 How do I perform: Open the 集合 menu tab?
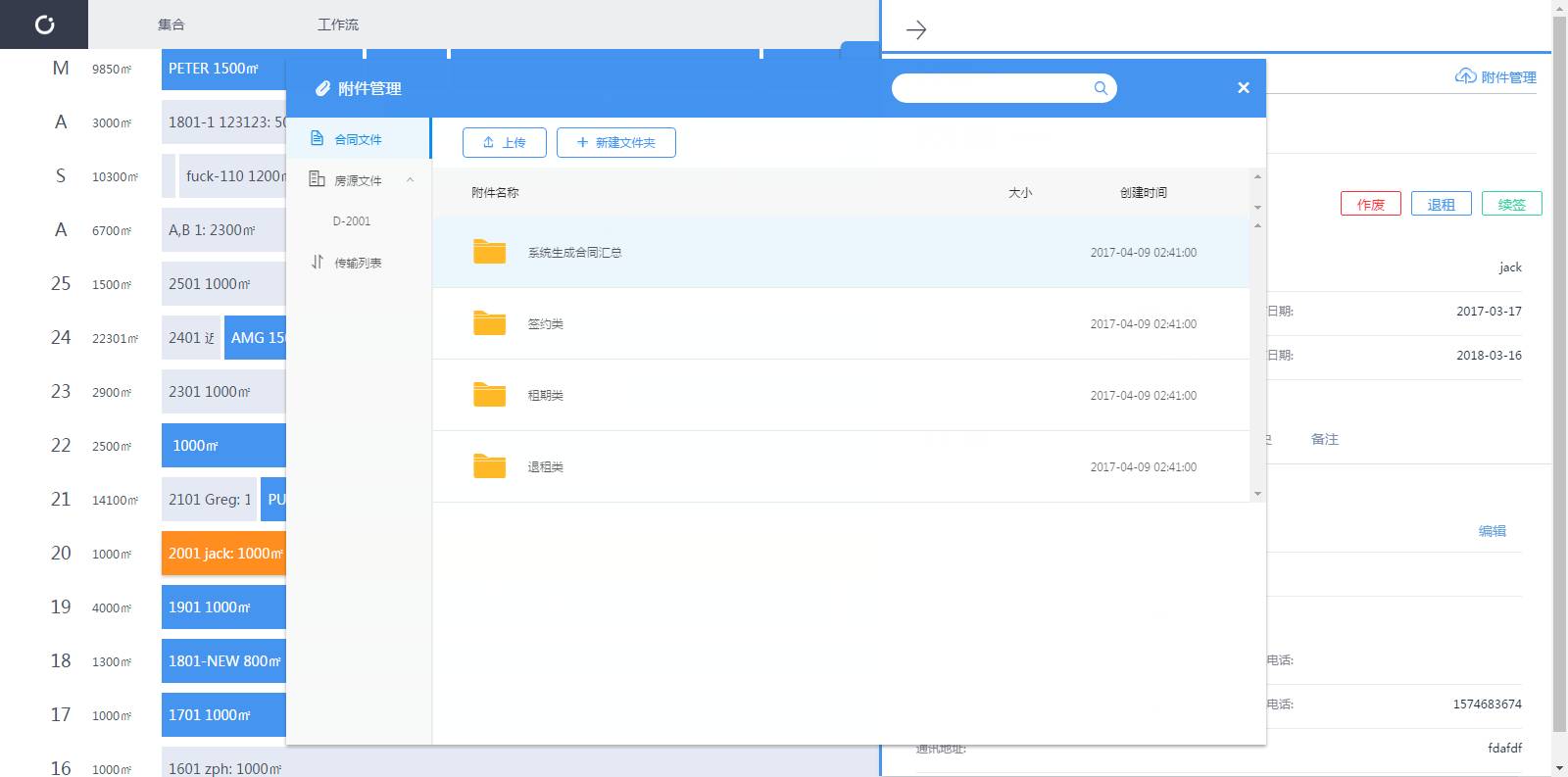pos(171,24)
